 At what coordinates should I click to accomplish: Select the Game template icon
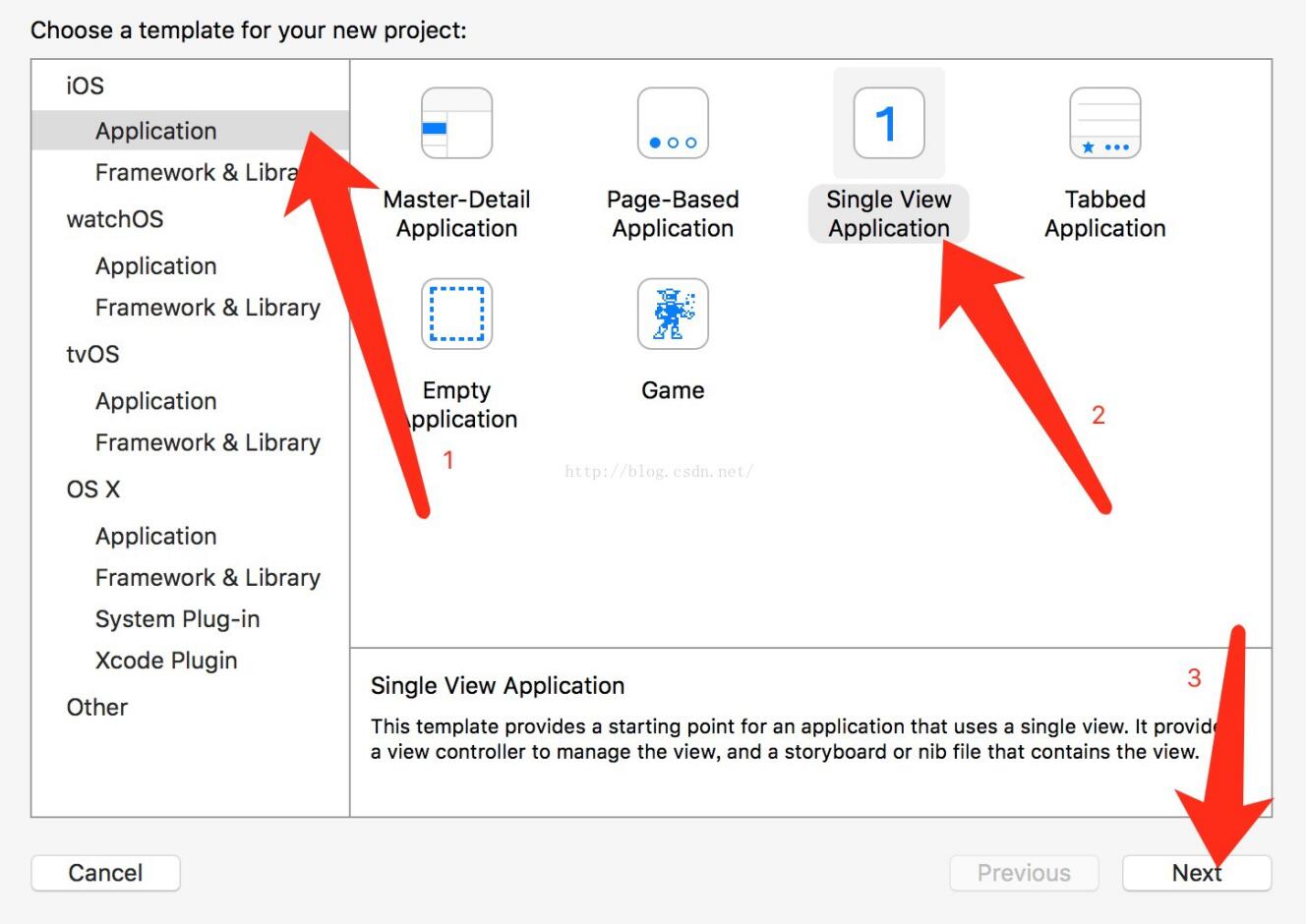[x=673, y=314]
